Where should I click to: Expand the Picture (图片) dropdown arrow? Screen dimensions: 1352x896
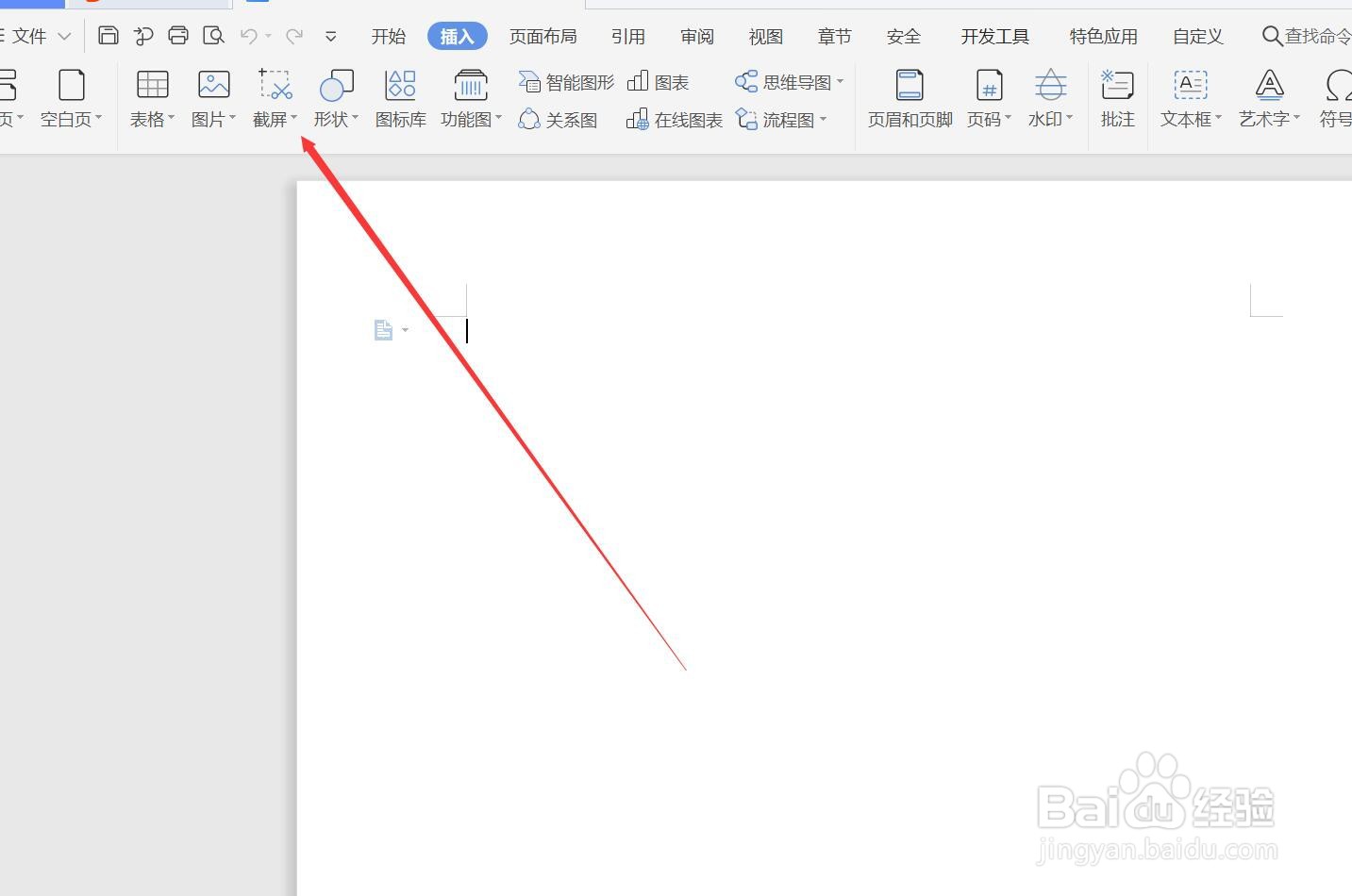point(232,119)
